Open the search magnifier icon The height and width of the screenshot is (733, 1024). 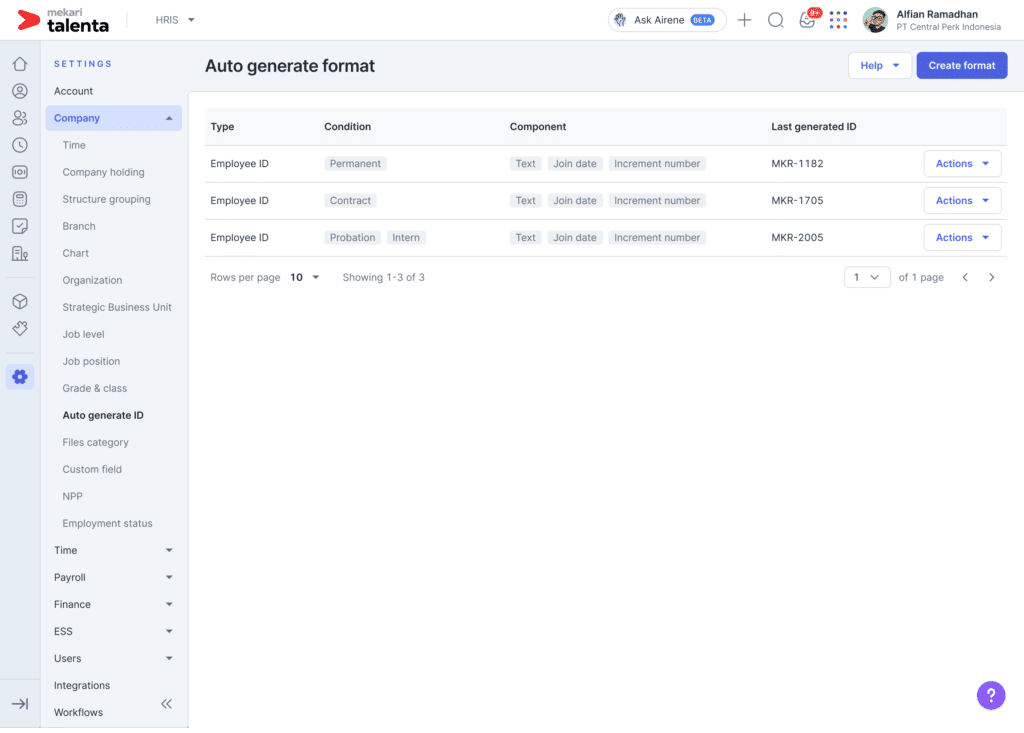click(775, 20)
